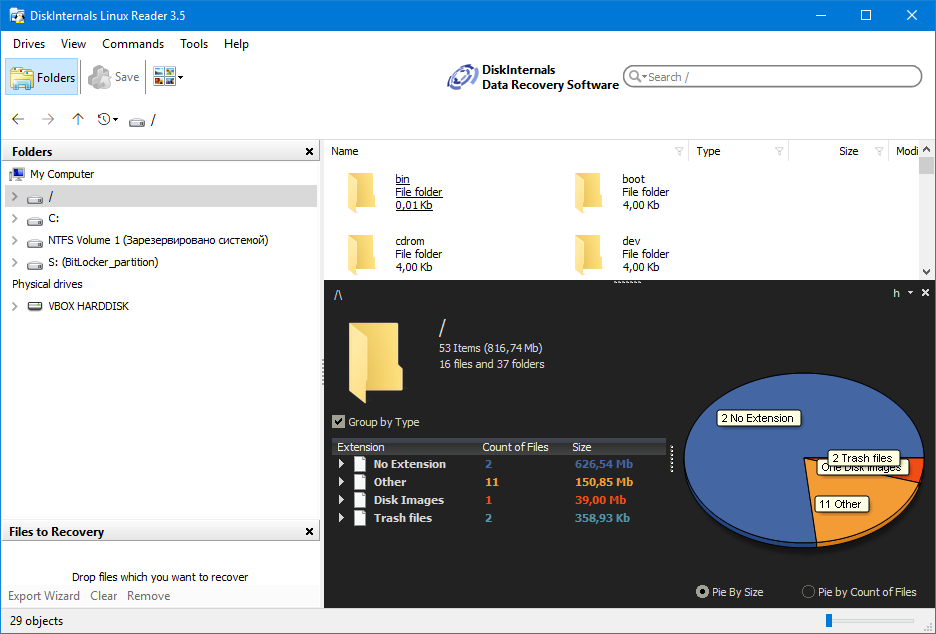The image size is (936, 634).
Task: Select Pie By Size radio button
Action: click(x=703, y=592)
